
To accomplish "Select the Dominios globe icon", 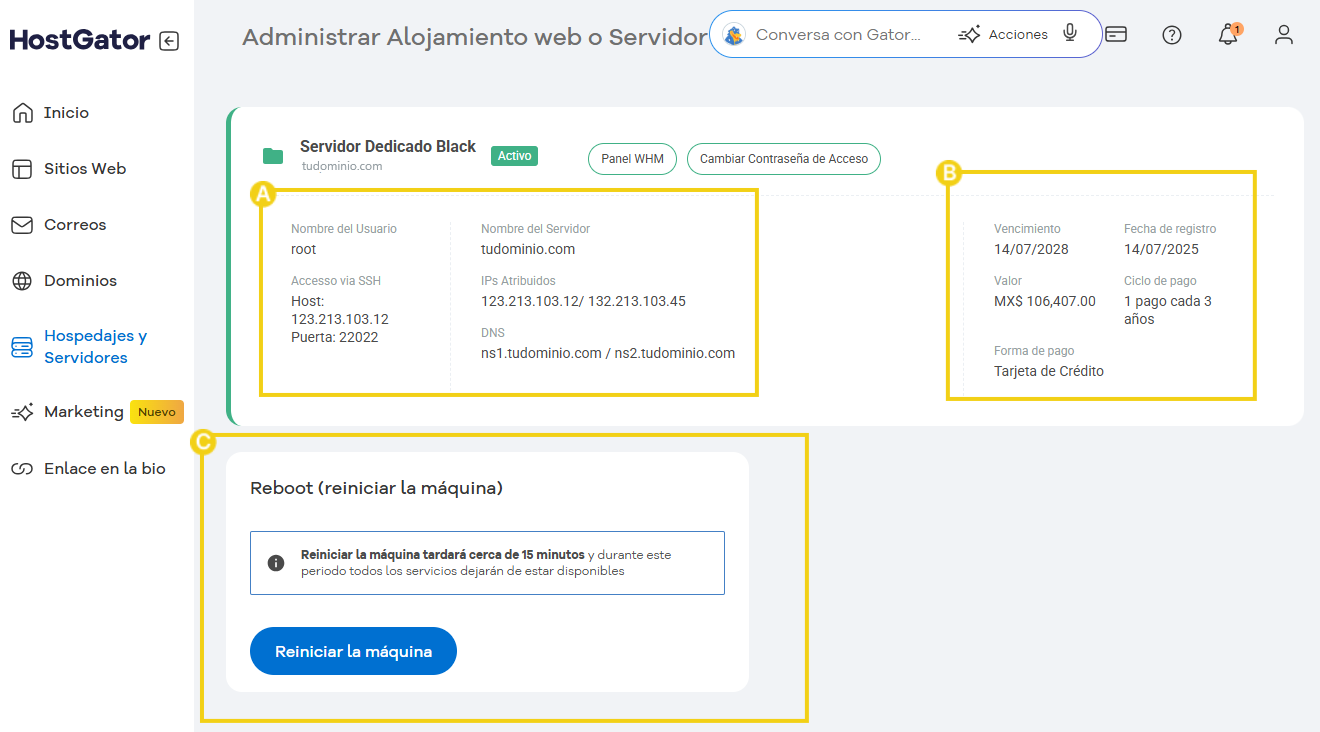I will (x=21, y=280).
